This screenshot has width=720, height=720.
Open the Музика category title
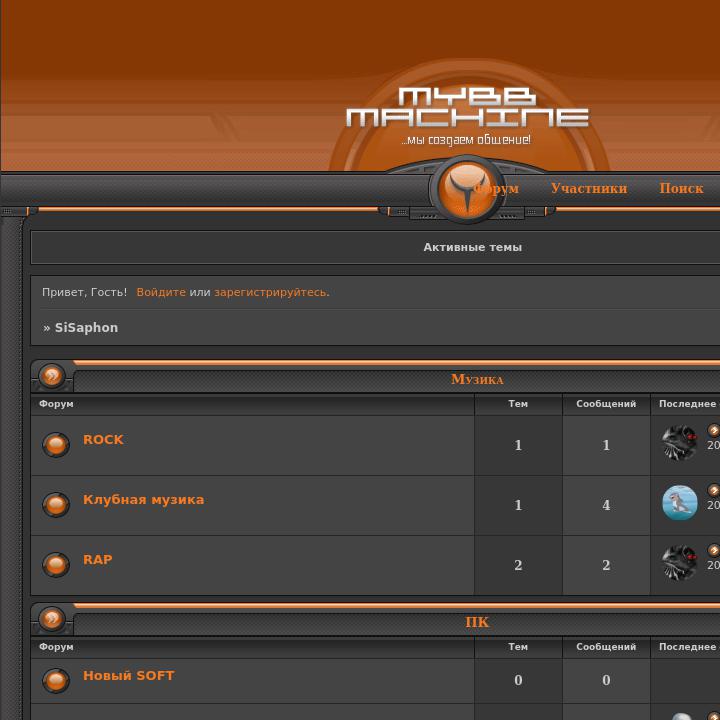pos(477,379)
